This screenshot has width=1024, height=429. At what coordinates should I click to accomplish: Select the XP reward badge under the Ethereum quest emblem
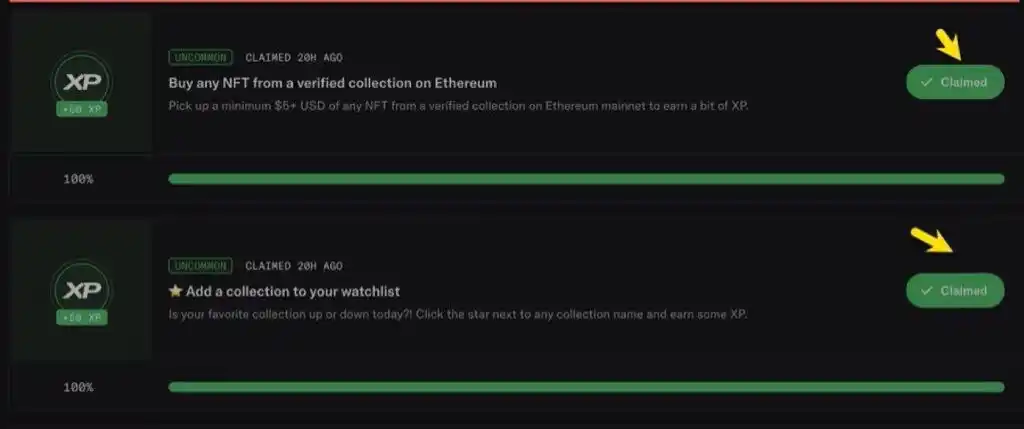[82, 110]
